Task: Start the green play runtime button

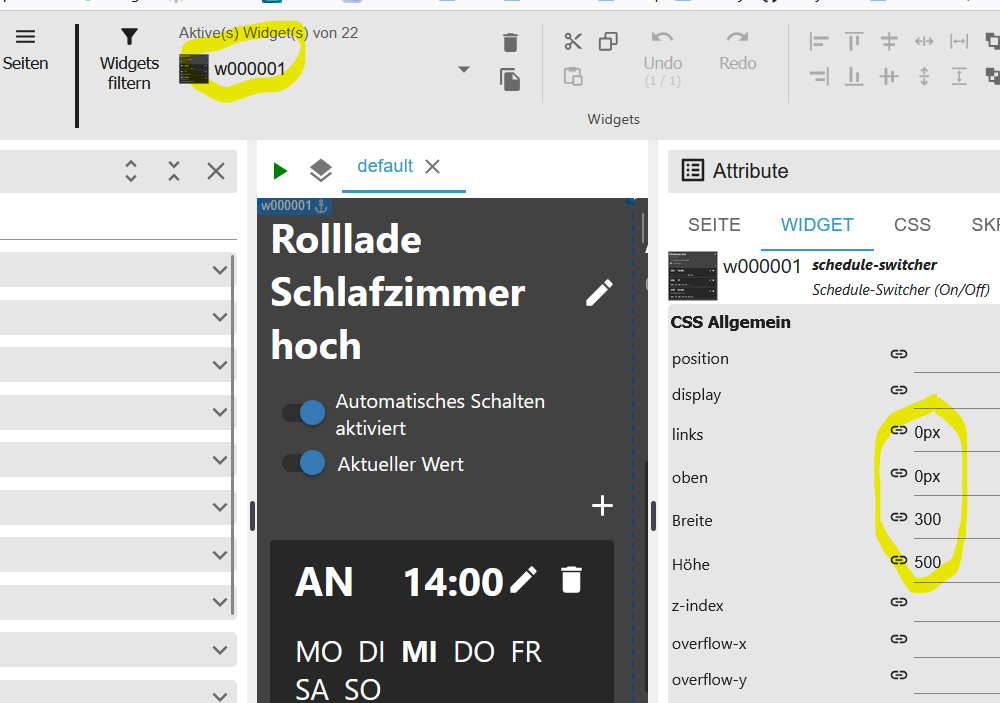Action: tap(280, 170)
